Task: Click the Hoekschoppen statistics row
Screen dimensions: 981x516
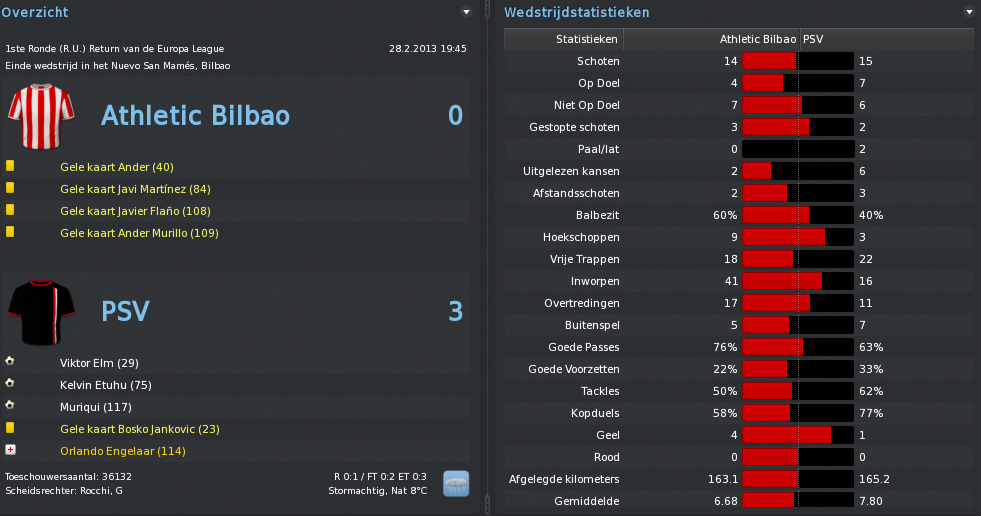Action: [x=739, y=237]
